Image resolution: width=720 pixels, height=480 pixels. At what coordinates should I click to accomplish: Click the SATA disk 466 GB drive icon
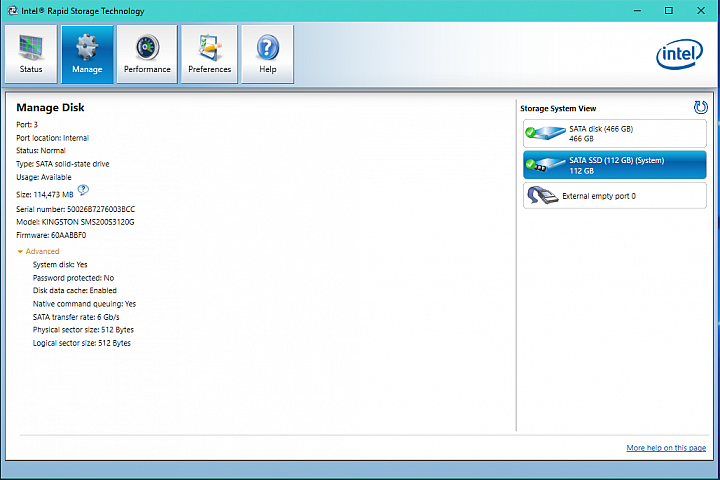click(546, 133)
